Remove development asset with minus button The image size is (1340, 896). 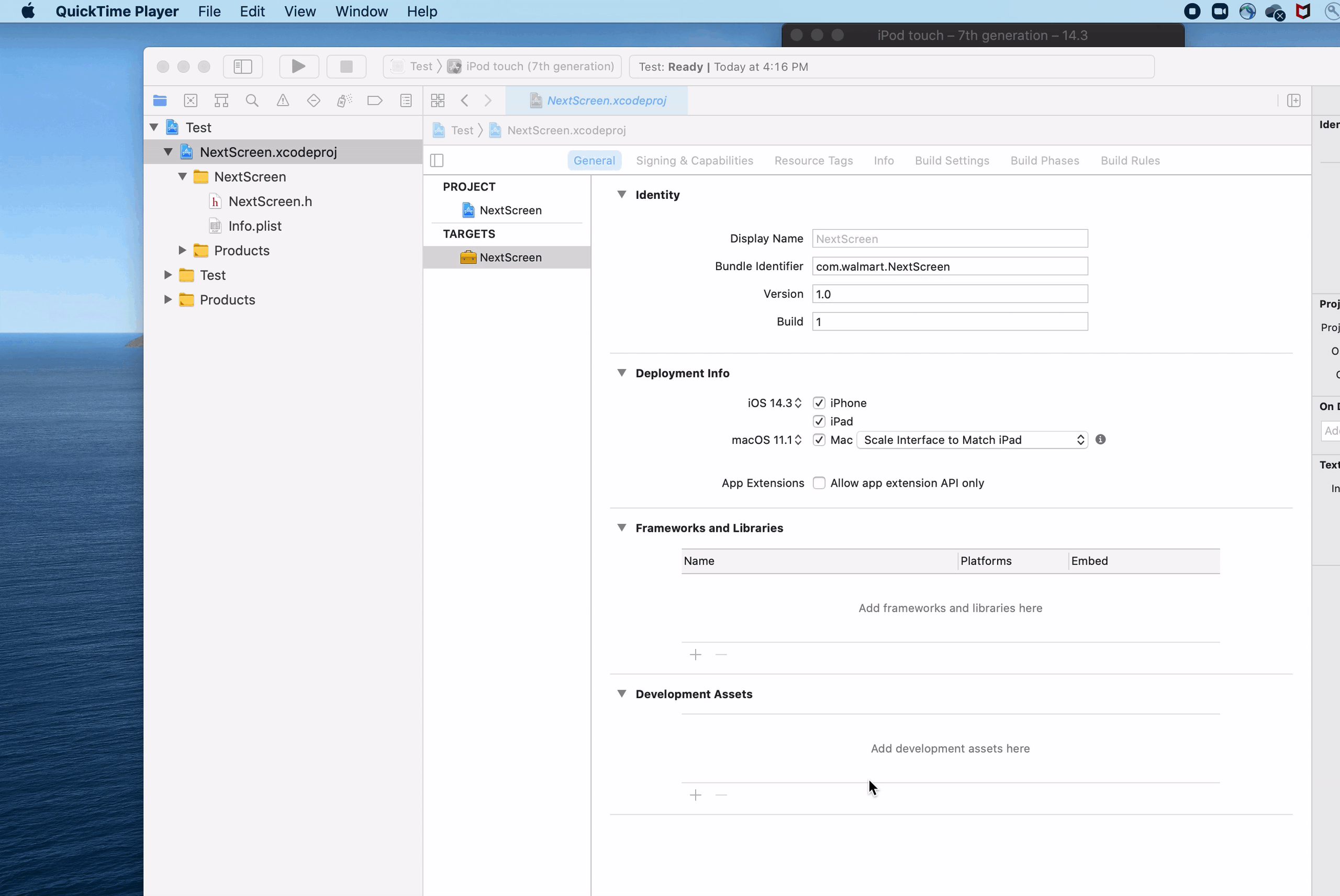721,795
